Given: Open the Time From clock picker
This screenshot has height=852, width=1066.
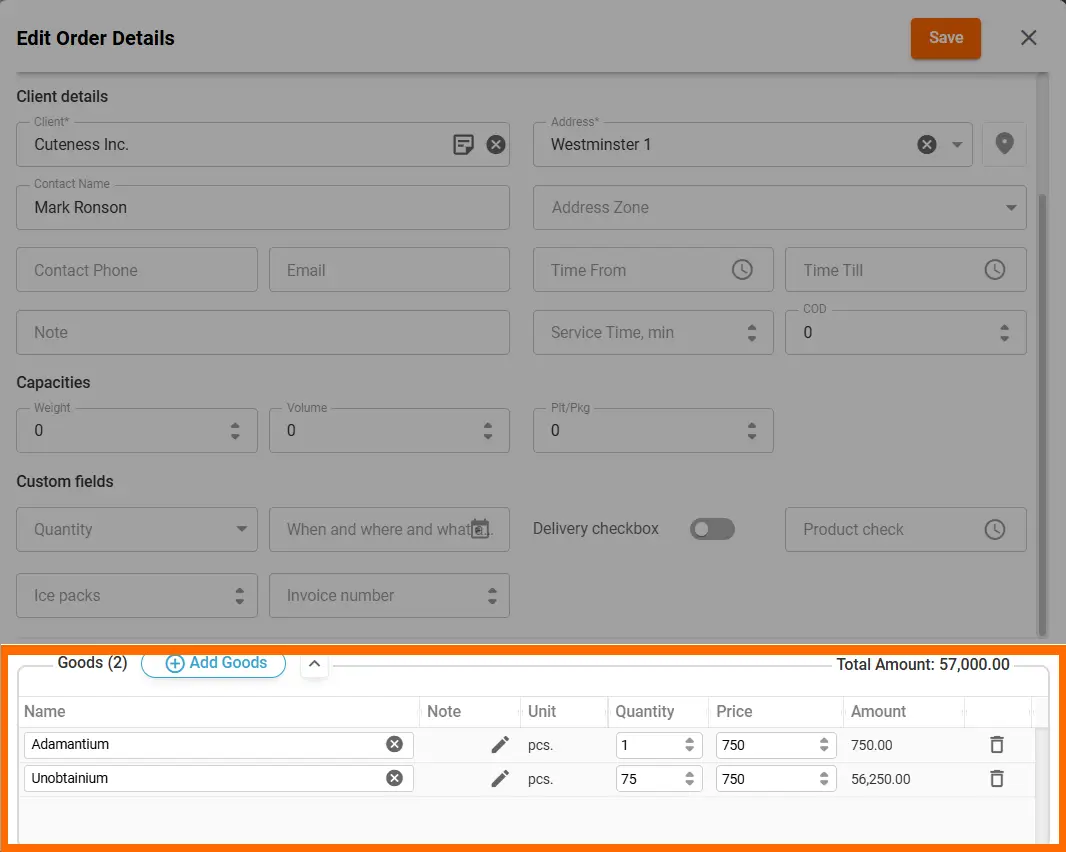Looking at the screenshot, I should point(742,269).
